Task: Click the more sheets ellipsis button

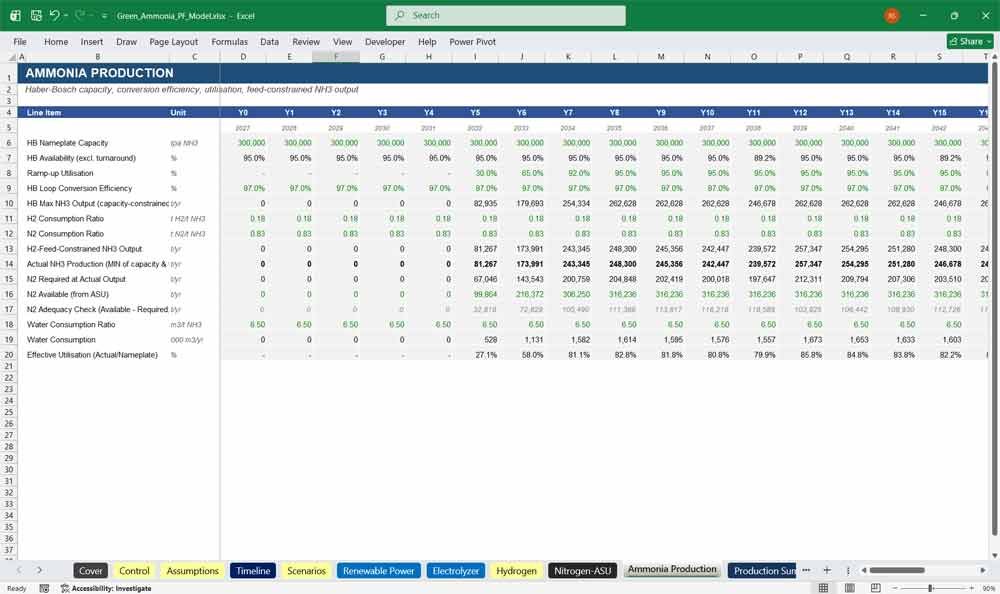Action: [x=806, y=570]
